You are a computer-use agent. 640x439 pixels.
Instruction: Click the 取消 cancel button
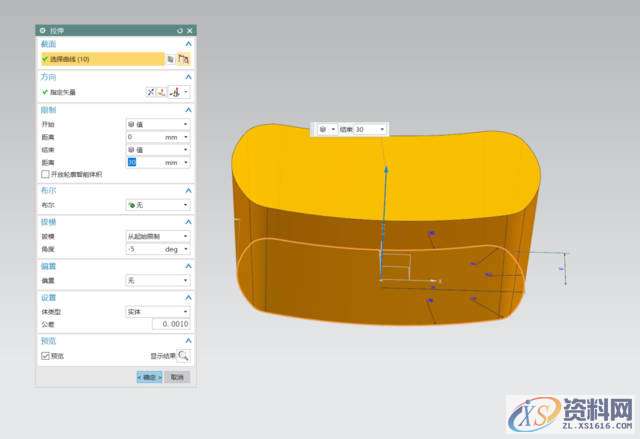click(x=176, y=377)
